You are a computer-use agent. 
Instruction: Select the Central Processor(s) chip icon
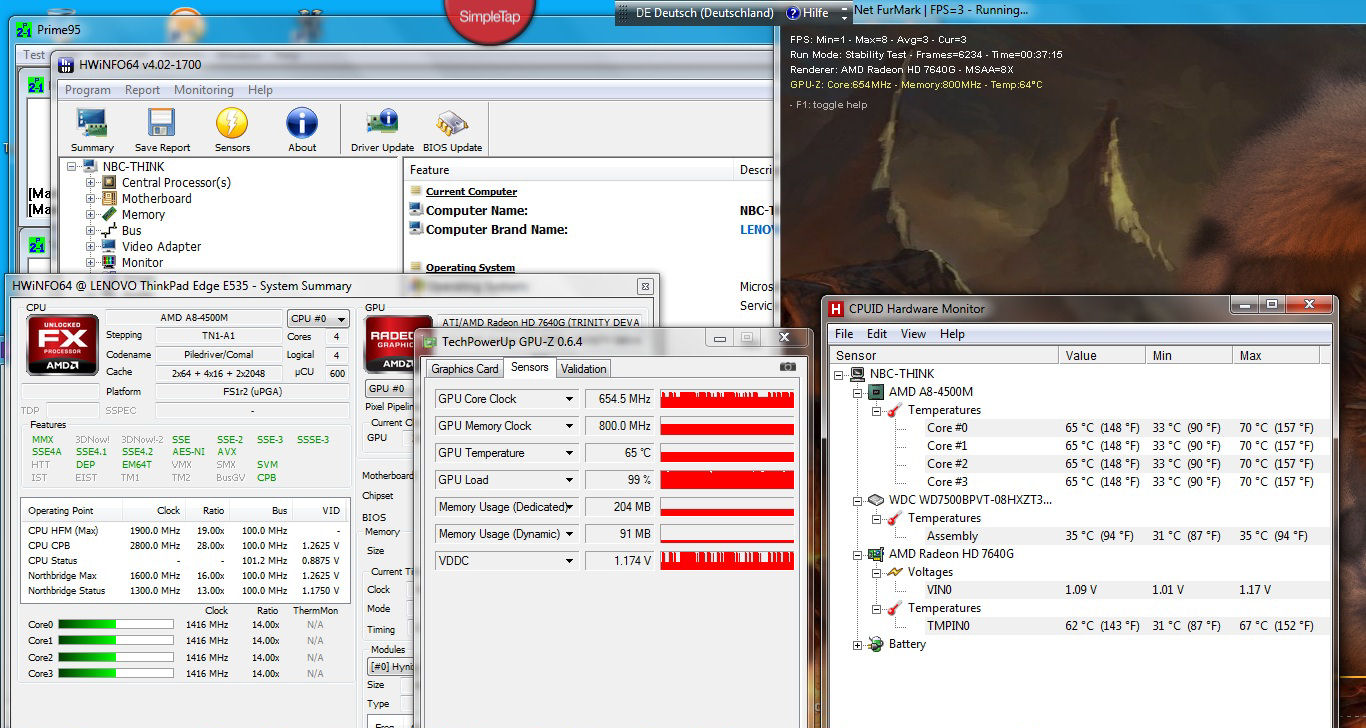click(x=111, y=183)
